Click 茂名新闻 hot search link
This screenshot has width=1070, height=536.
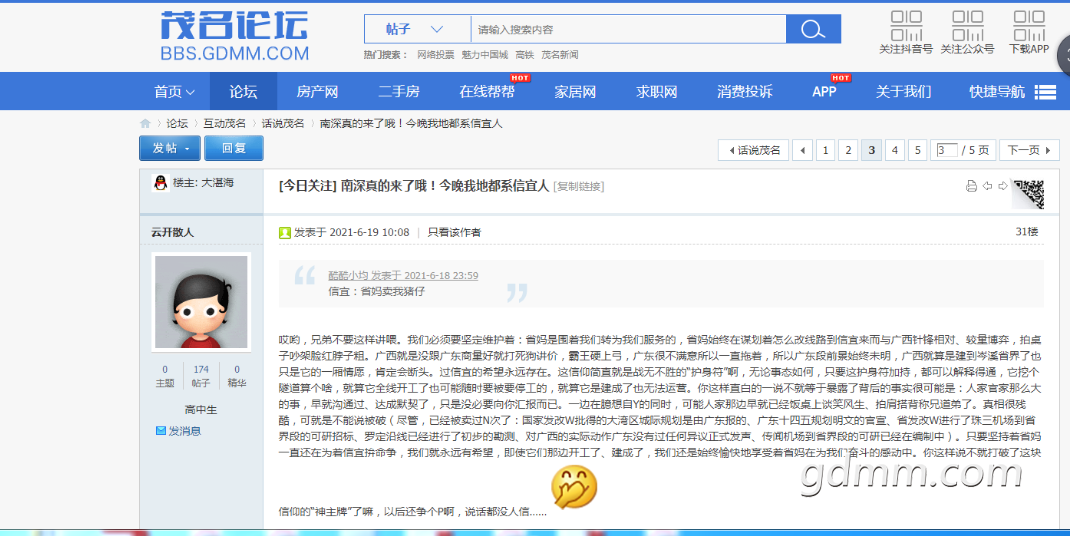tap(560, 55)
